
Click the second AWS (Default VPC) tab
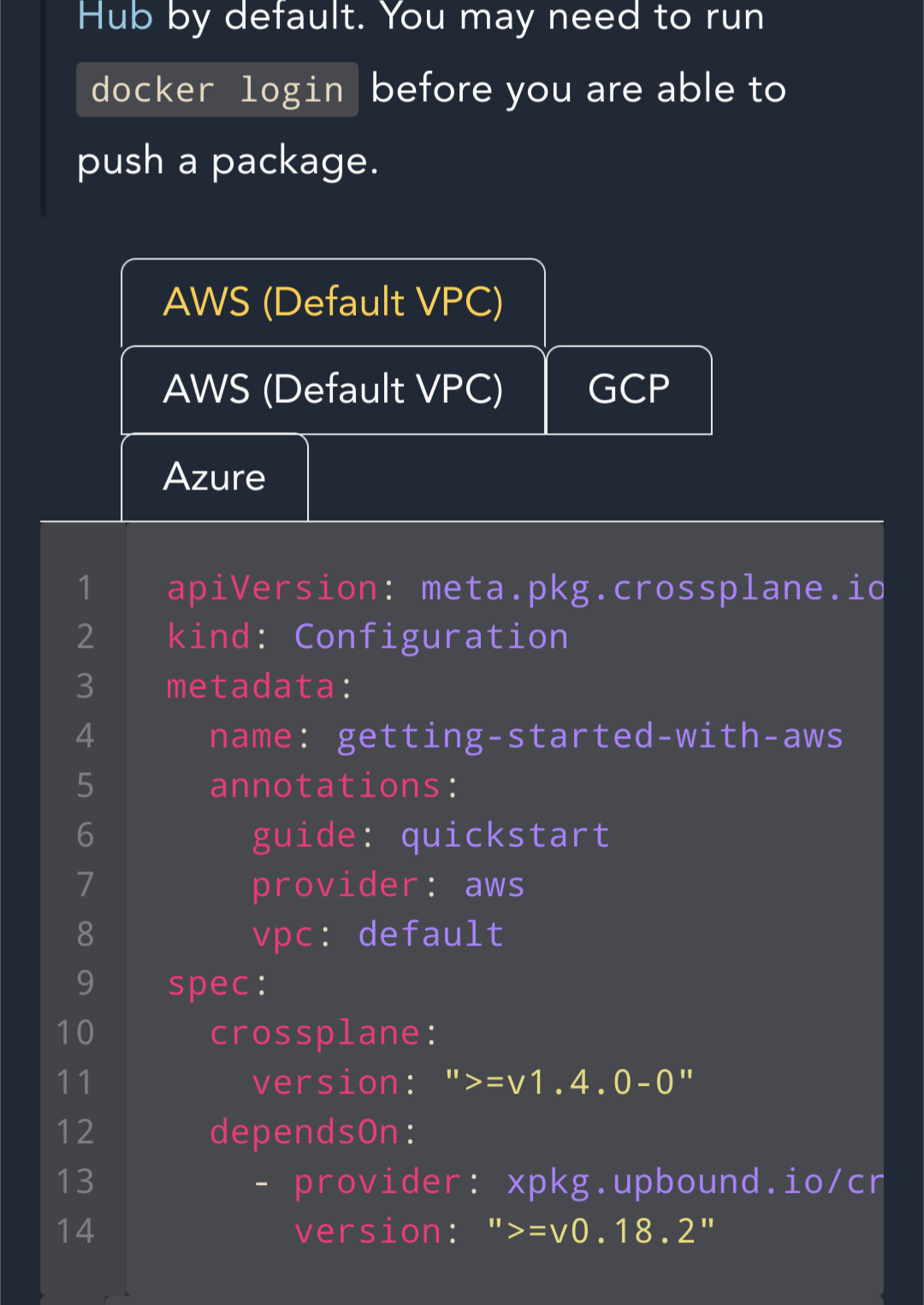click(x=334, y=389)
